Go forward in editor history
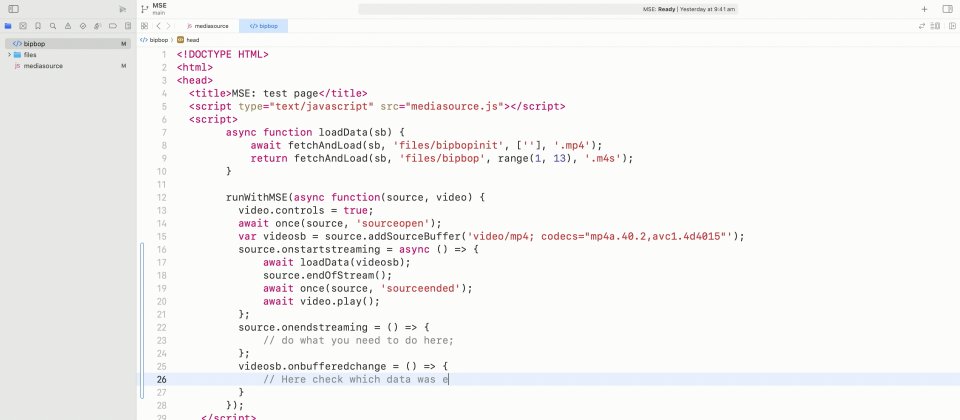Image resolution: width=960 pixels, height=420 pixels. coord(168,26)
